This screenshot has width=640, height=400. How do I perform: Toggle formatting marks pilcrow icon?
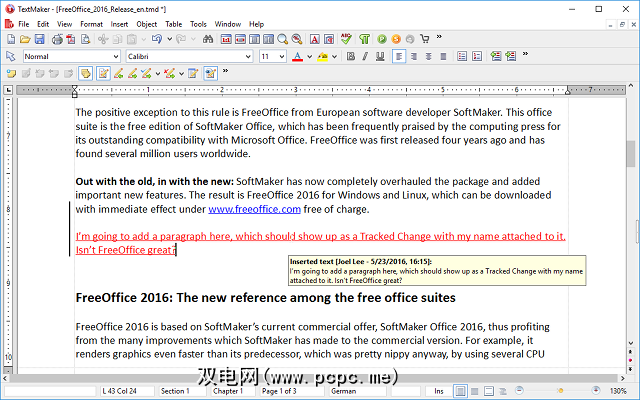(x=364, y=39)
